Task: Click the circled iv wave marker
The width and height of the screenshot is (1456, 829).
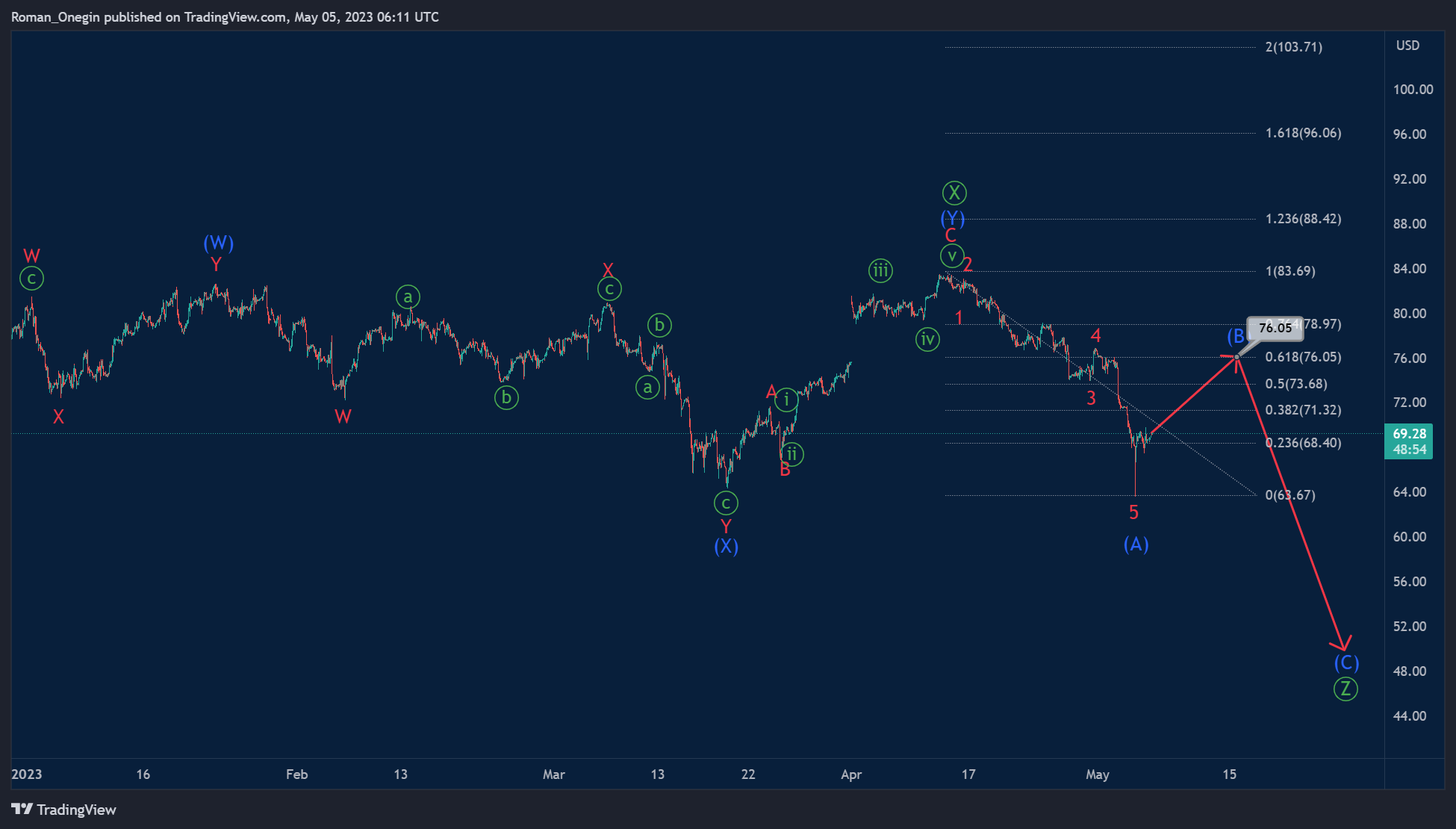Action: click(x=927, y=339)
